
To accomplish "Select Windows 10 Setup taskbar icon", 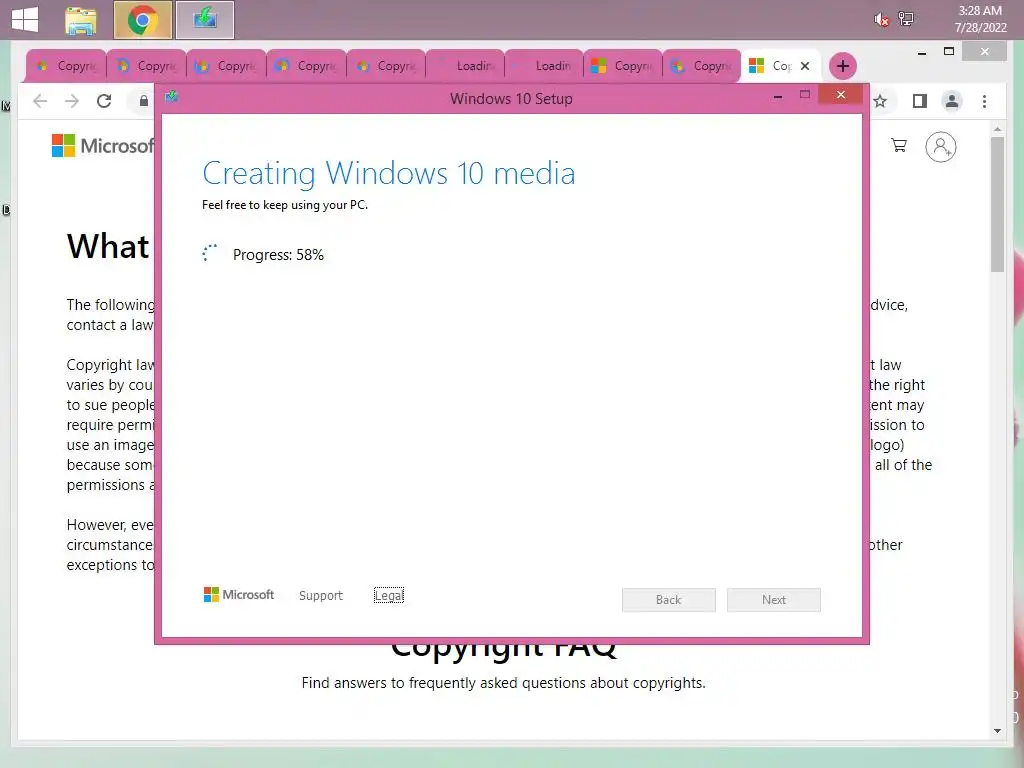I will pyautogui.click(x=204, y=20).
